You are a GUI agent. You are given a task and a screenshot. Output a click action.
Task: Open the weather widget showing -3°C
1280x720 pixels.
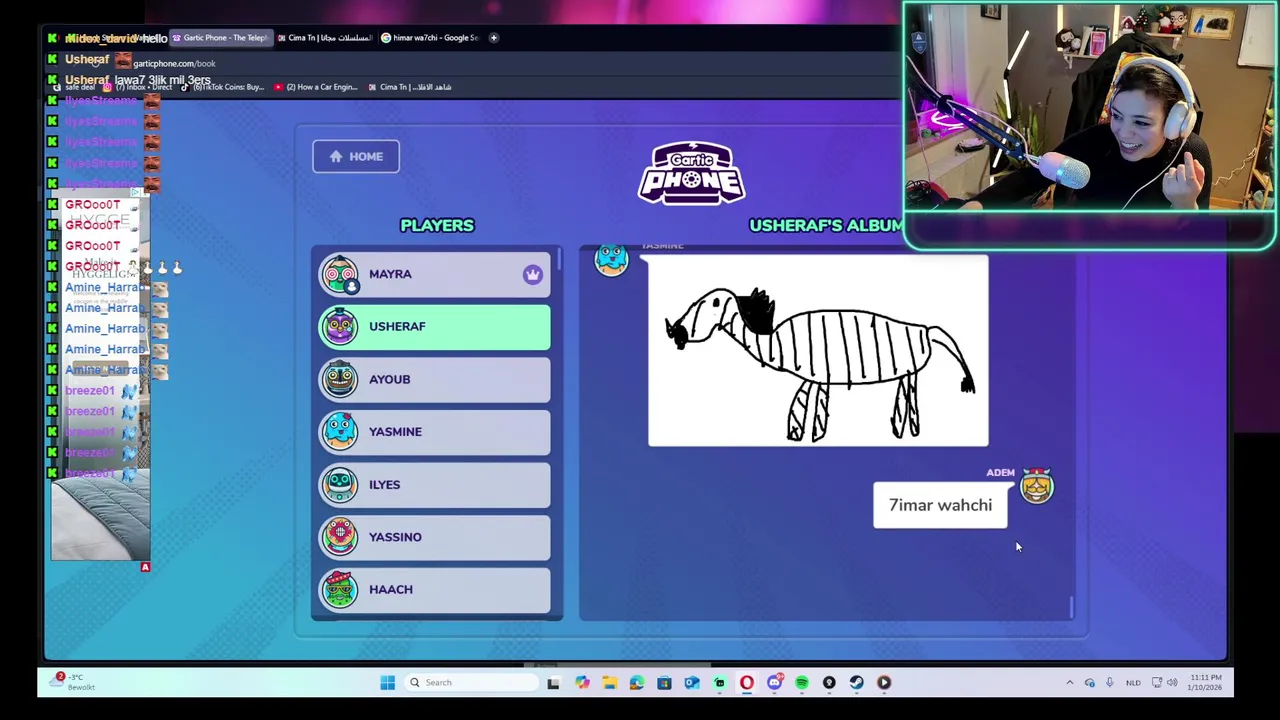(x=75, y=682)
